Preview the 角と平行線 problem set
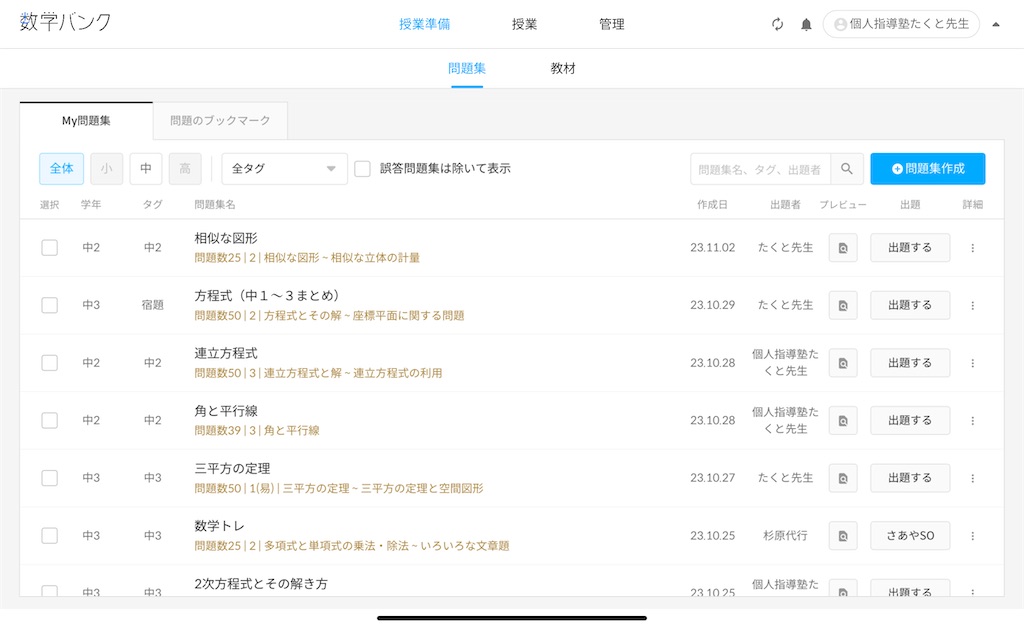Screen dimensions: 1024x627 [x=843, y=421]
